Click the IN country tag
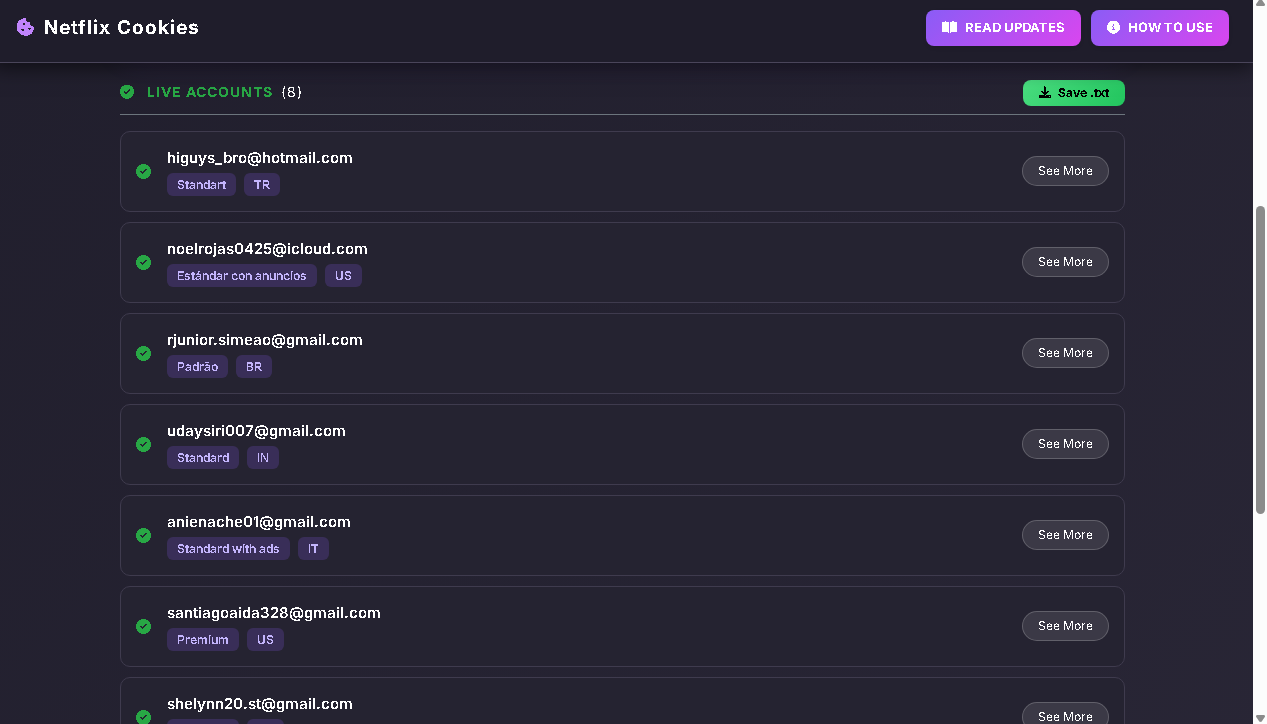 click(263, 458)
